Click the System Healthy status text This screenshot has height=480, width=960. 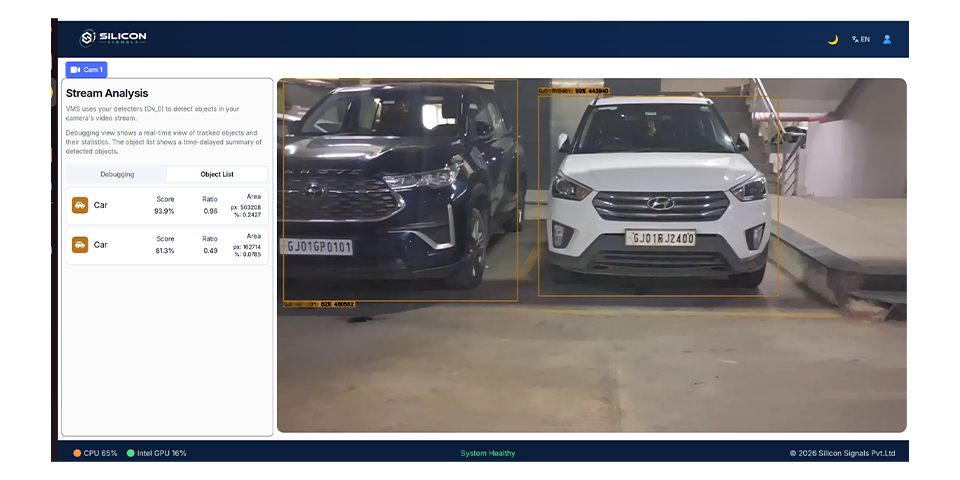click(x=488, y=453)
